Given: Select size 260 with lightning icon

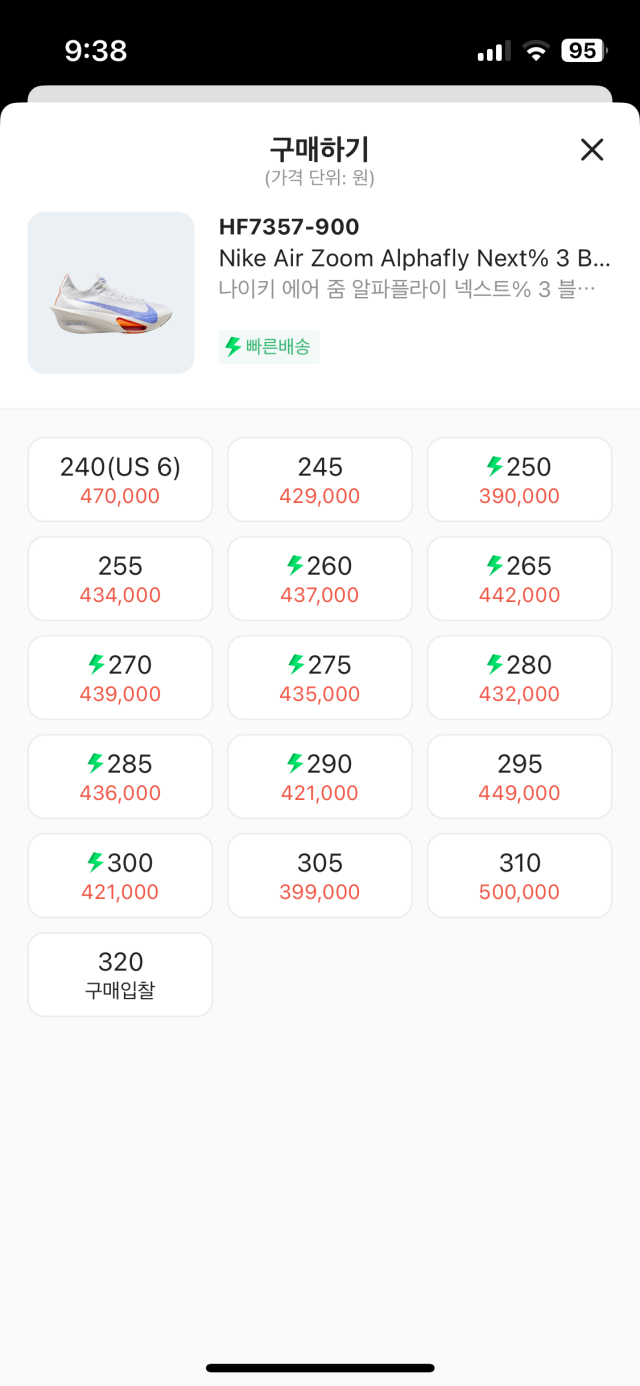Looking at the screenshot, I should (320, 579).
